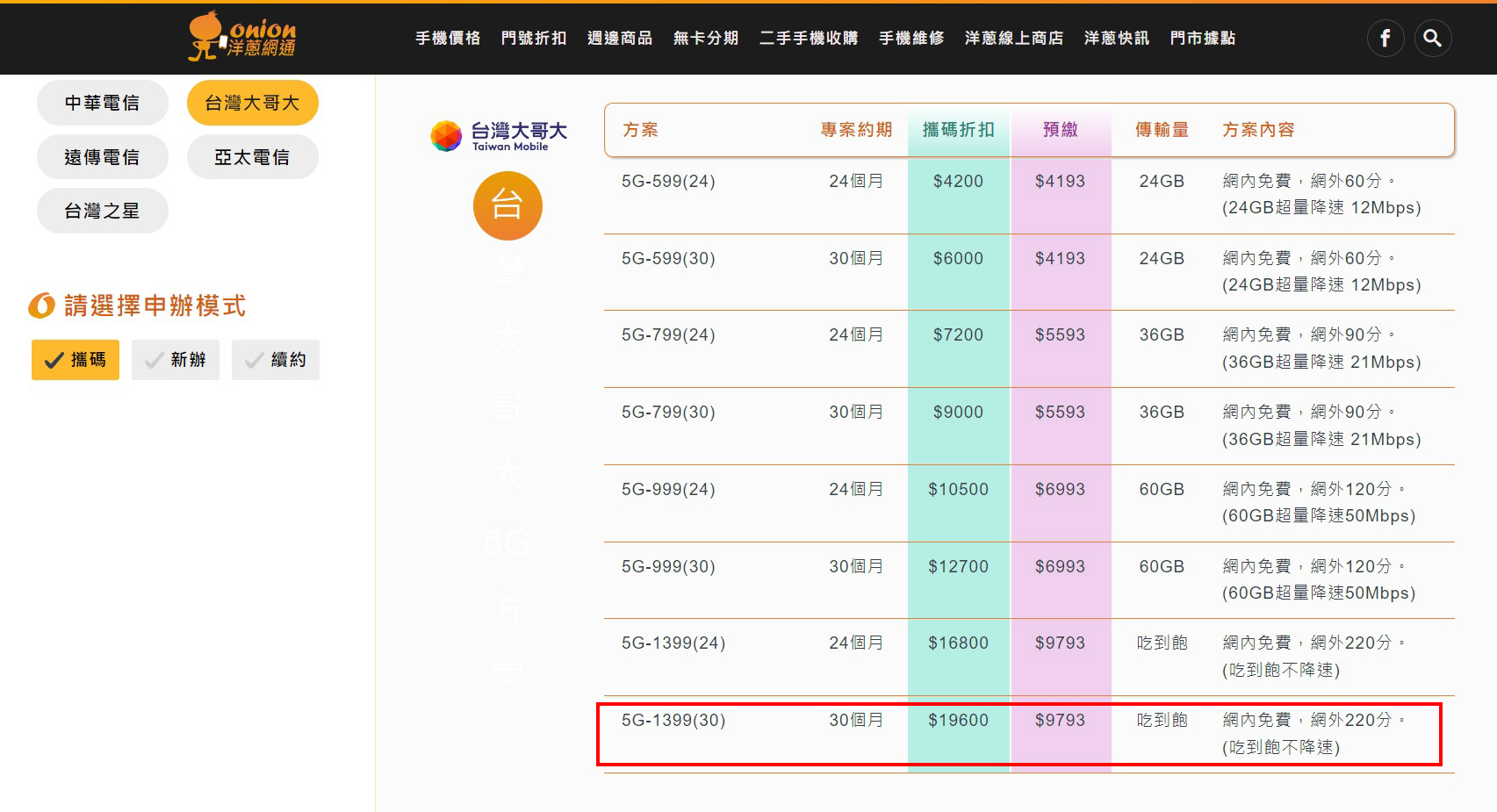Screen dimensions: 1497x812
Task: Open 洋蔥線上商店 menu item
Action: click(1014, 39)
